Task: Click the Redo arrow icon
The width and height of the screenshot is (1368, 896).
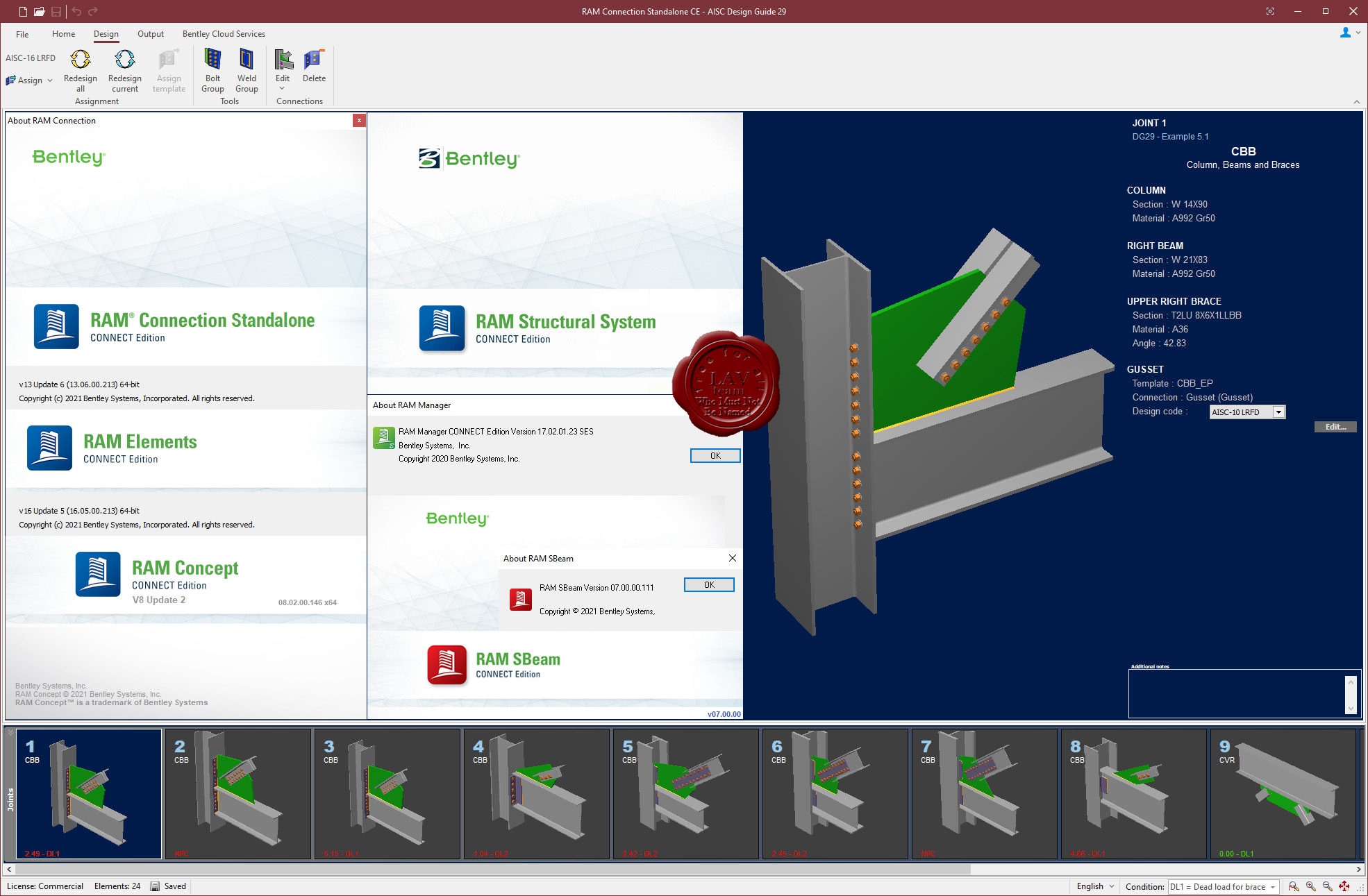Action: click(x=93, y=11)
